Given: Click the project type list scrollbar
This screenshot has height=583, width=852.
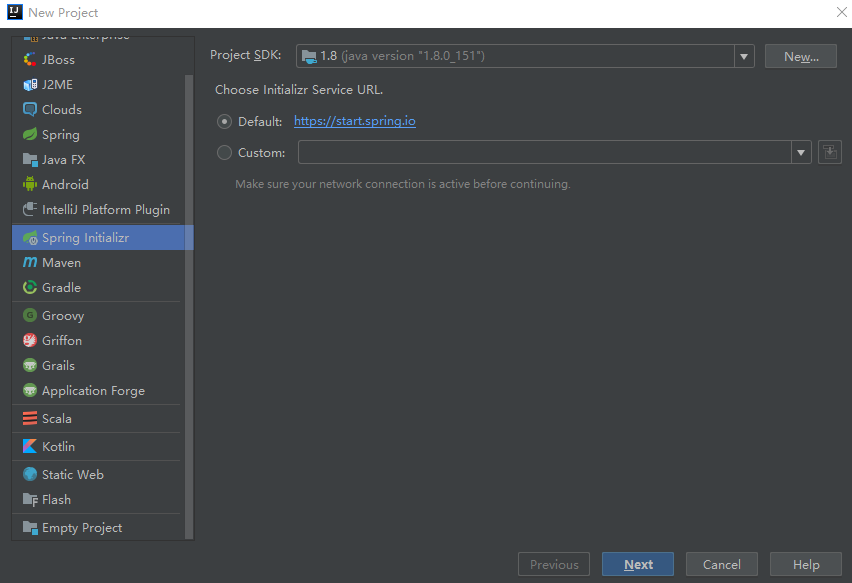Looking at the screenshot, I should pyautogui.click(x=189, y=306).
